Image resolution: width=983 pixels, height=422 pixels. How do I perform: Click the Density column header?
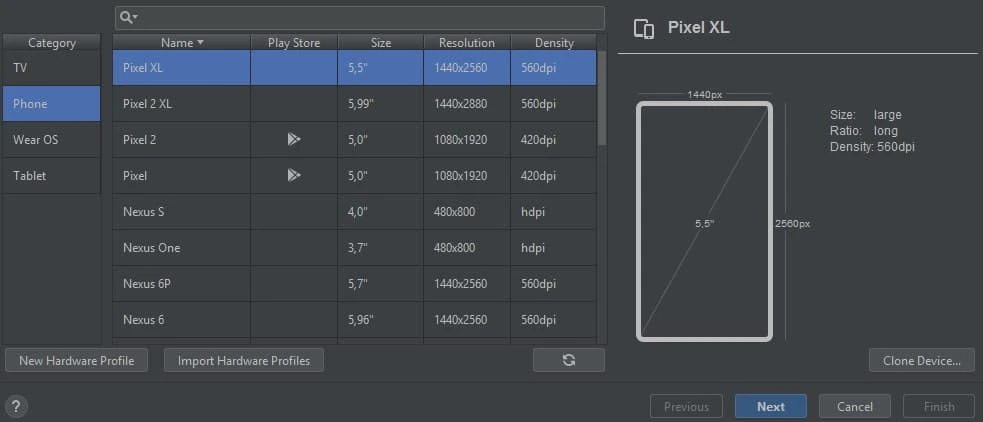tap(554, 43)
